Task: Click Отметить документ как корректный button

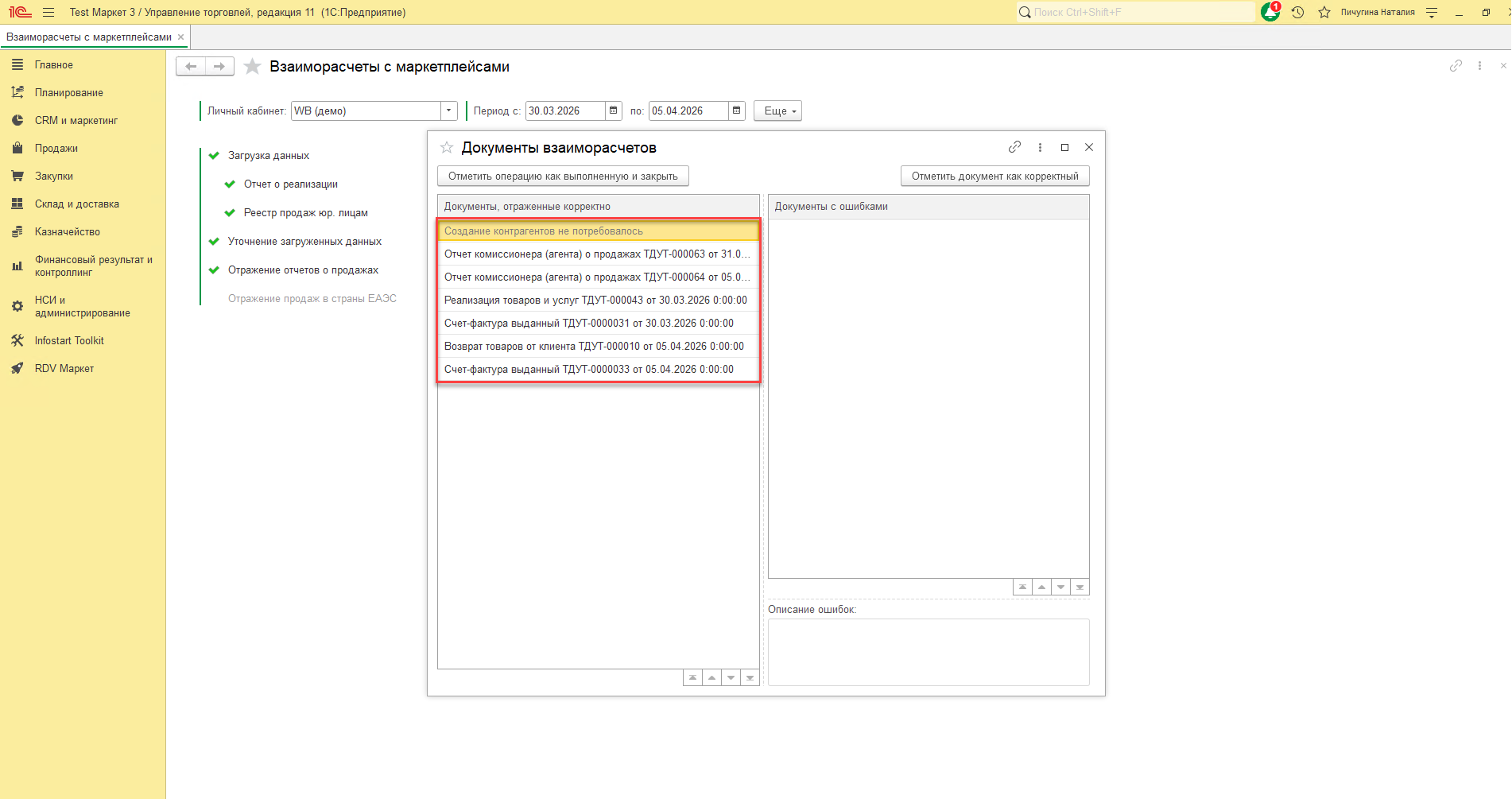Action: pos(994,176)
